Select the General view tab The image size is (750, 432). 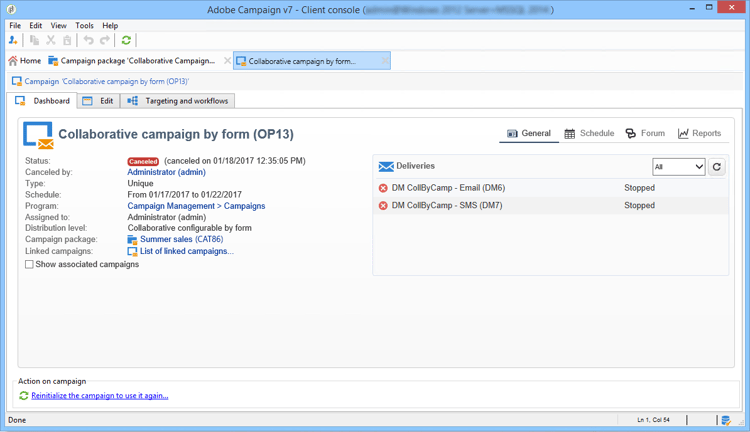tap(529, 133)
